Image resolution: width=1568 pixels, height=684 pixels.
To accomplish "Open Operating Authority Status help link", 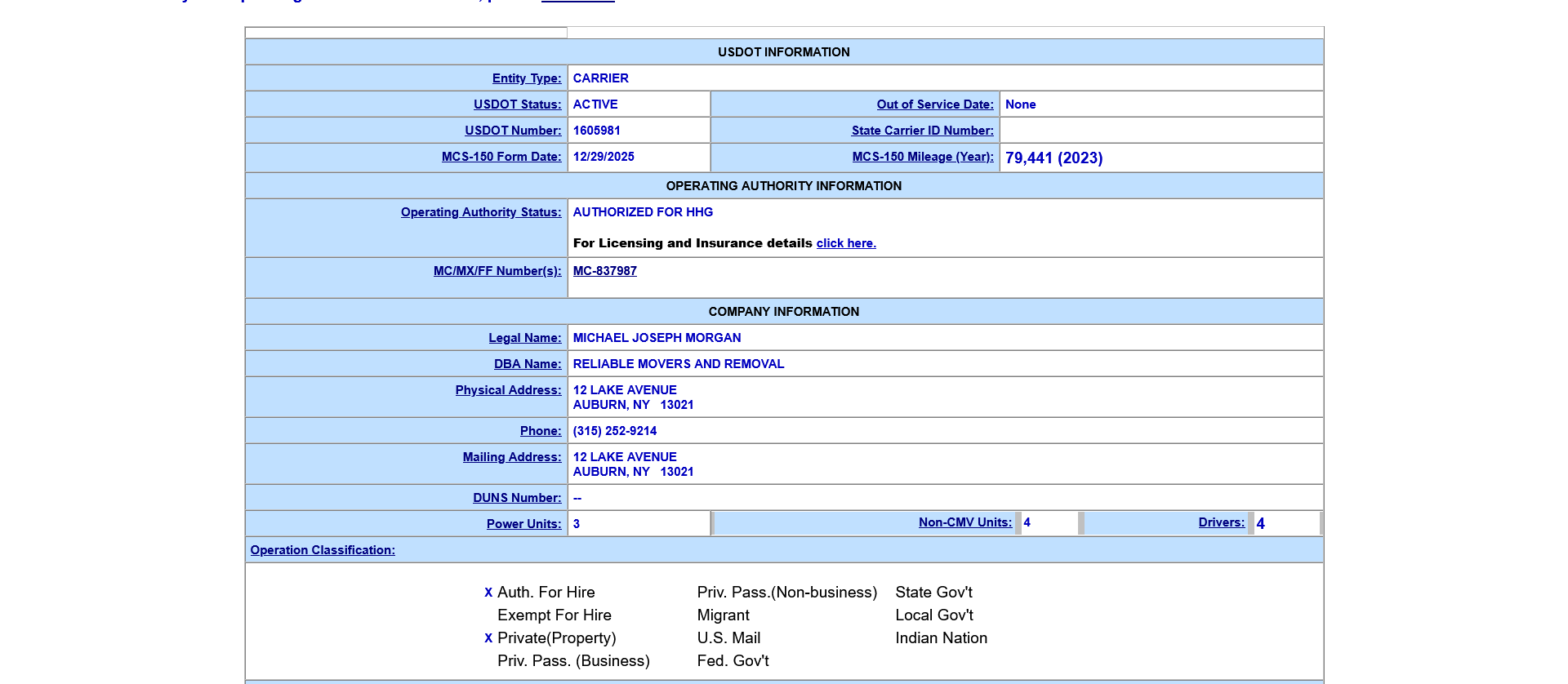I will pyautogui.click(x=481, y=212).
